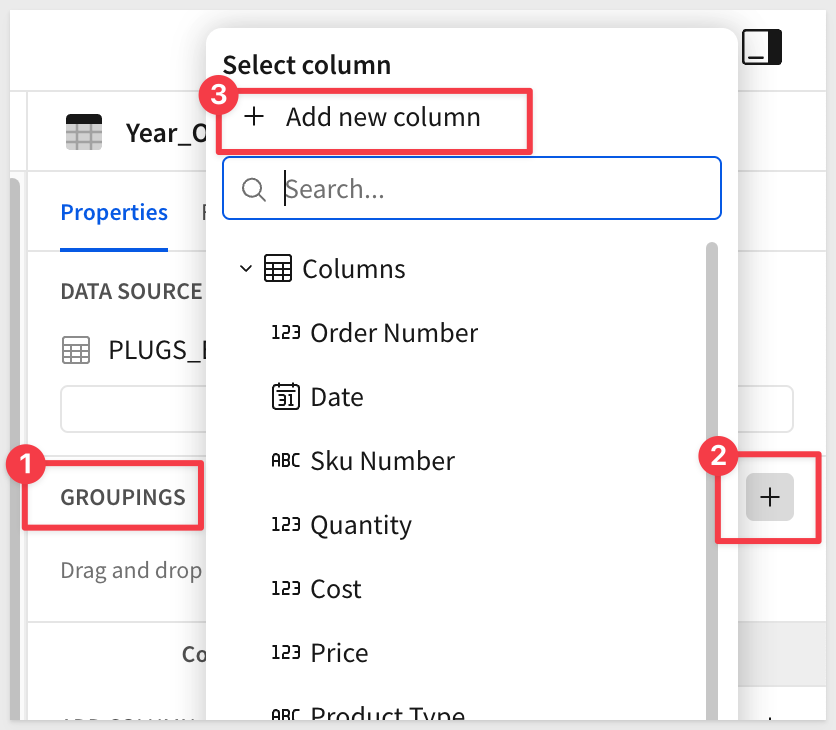Screen dimensions: 836x730
Task: Choose the Price column
Action: (x=339, y=653)
